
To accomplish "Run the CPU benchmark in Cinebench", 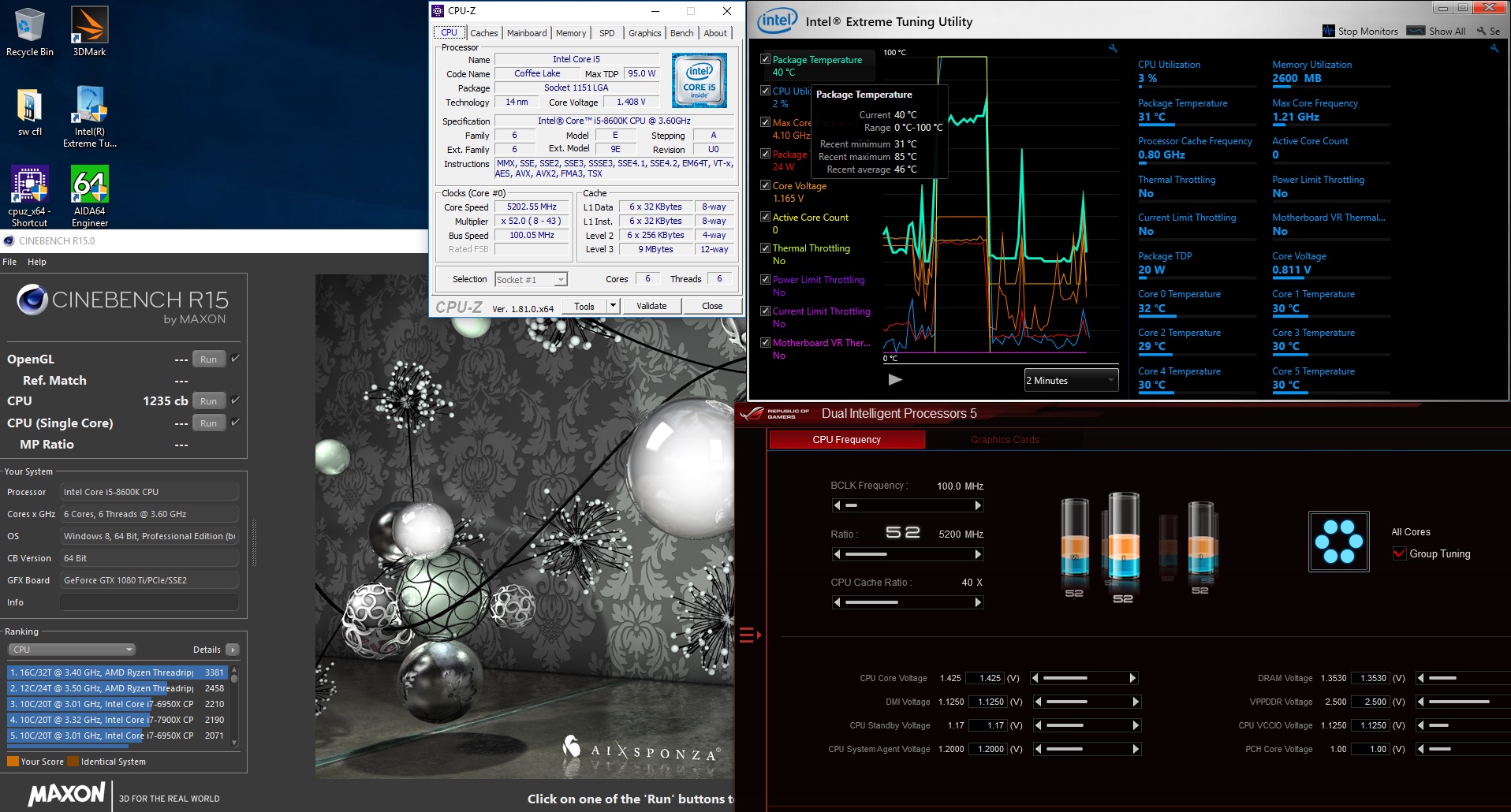I will 208,400.
